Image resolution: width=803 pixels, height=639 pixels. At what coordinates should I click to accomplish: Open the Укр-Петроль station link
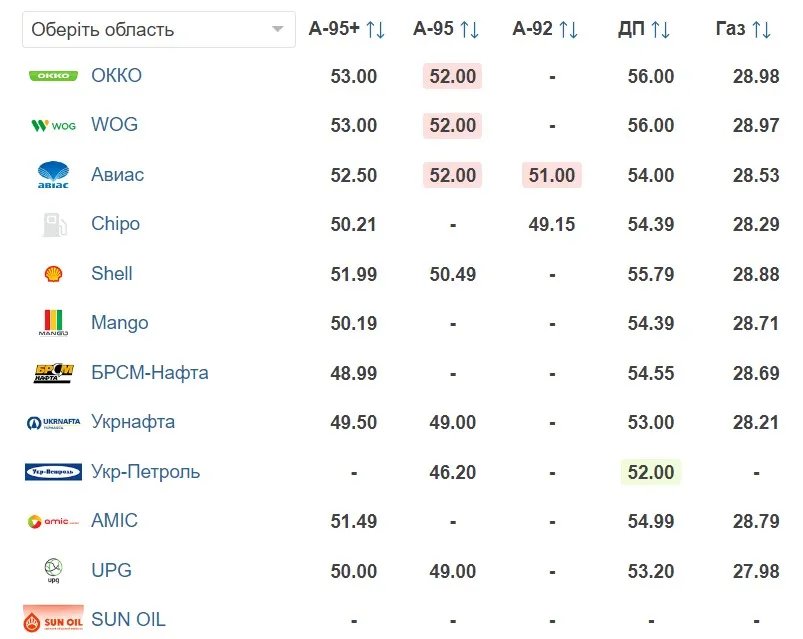click(x=145, y=472)
